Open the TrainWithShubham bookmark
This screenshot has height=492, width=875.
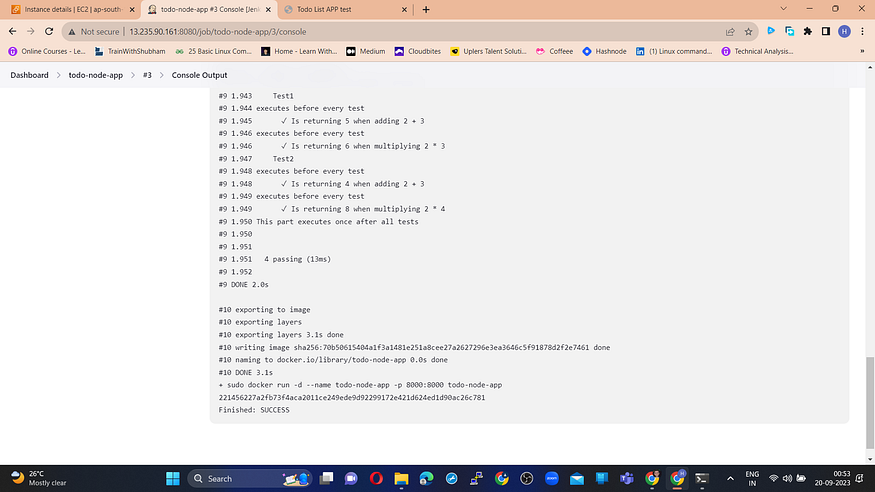tap(130, 51)
